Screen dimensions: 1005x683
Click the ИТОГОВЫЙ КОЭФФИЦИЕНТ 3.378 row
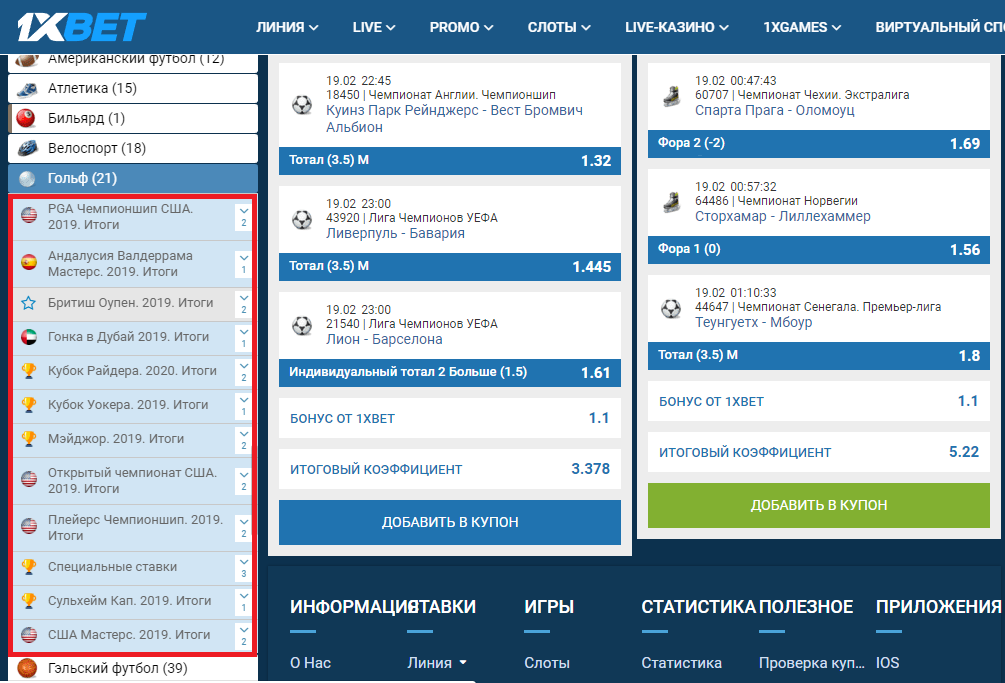(450, 470)
